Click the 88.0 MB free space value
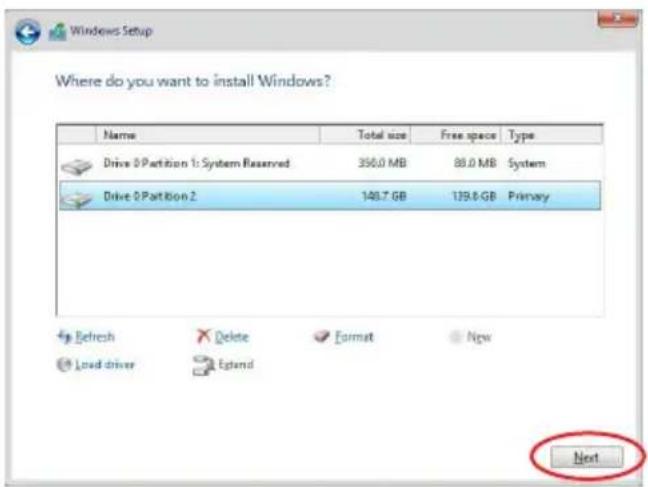The height and width of the screenshot is (487, 648). [475, 163]
